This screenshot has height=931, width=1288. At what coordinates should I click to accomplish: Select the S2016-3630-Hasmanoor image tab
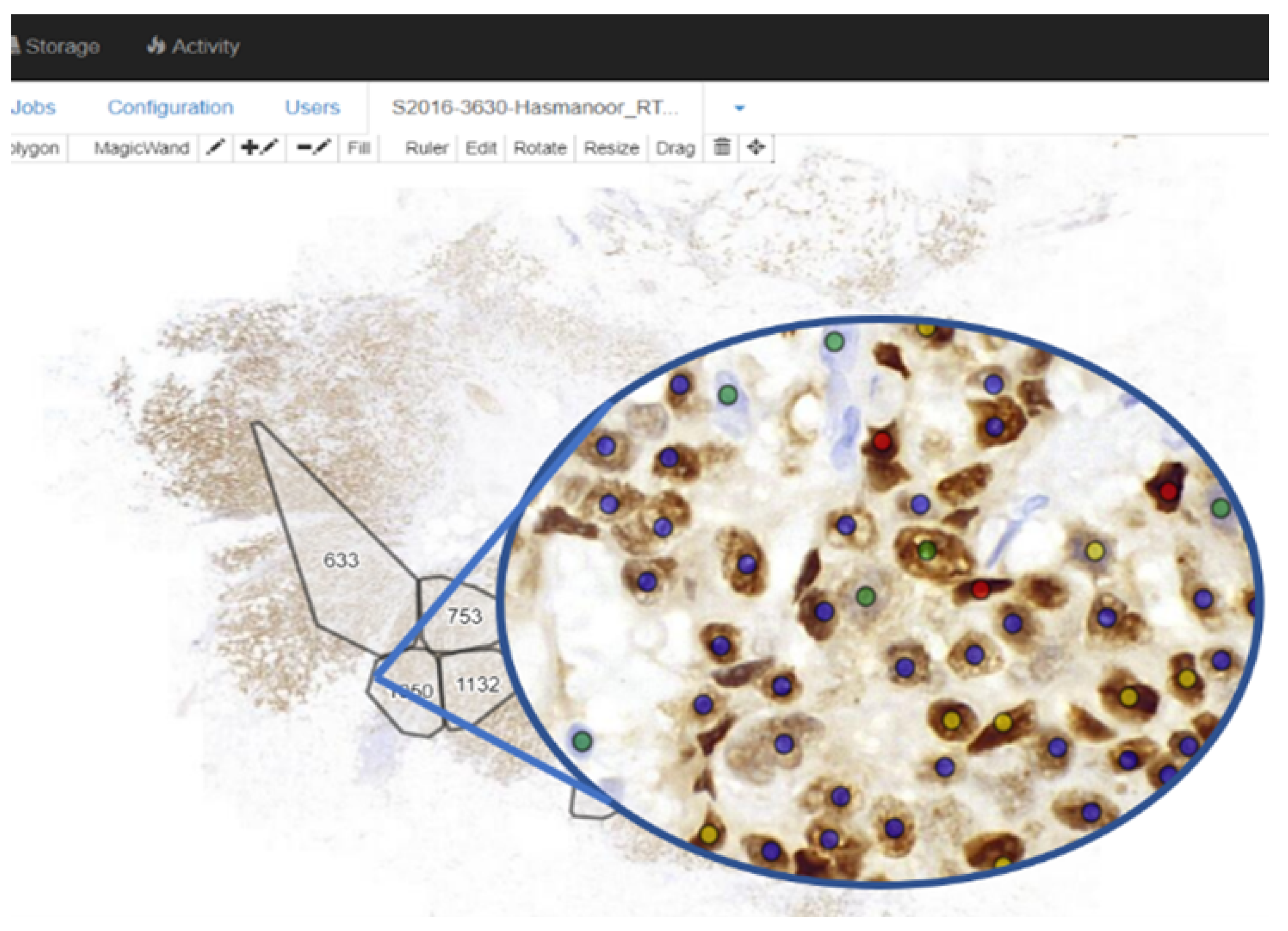(x=534, y=107)
